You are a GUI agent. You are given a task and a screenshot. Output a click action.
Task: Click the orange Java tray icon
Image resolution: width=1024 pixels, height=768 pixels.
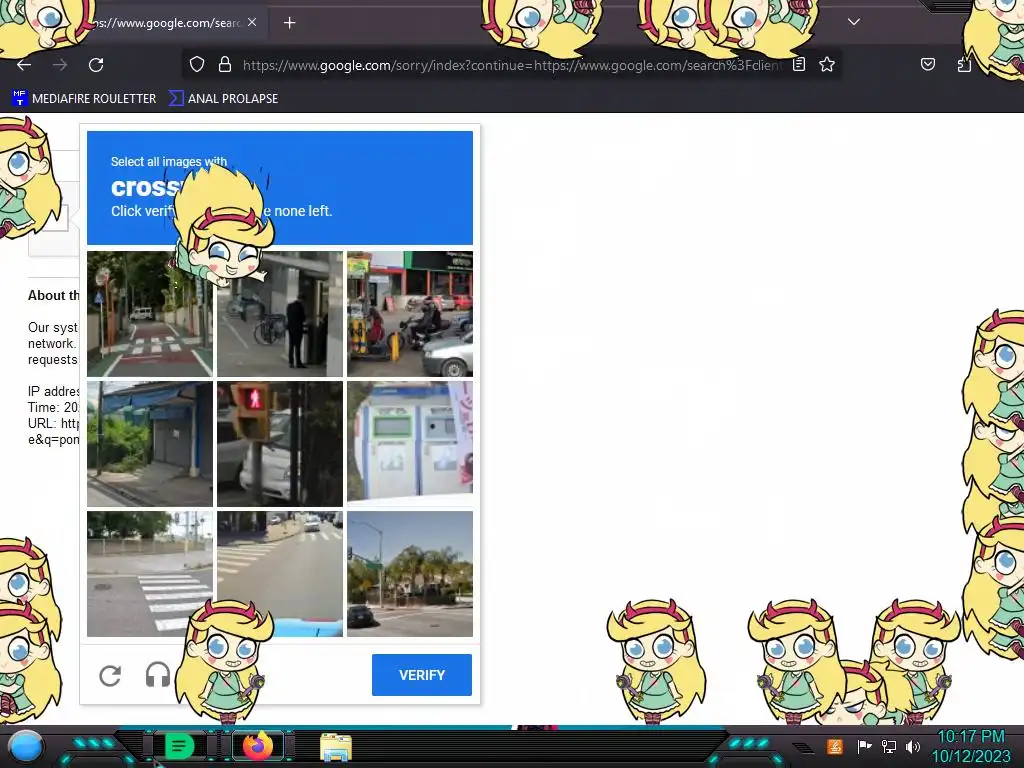point(835,746)
